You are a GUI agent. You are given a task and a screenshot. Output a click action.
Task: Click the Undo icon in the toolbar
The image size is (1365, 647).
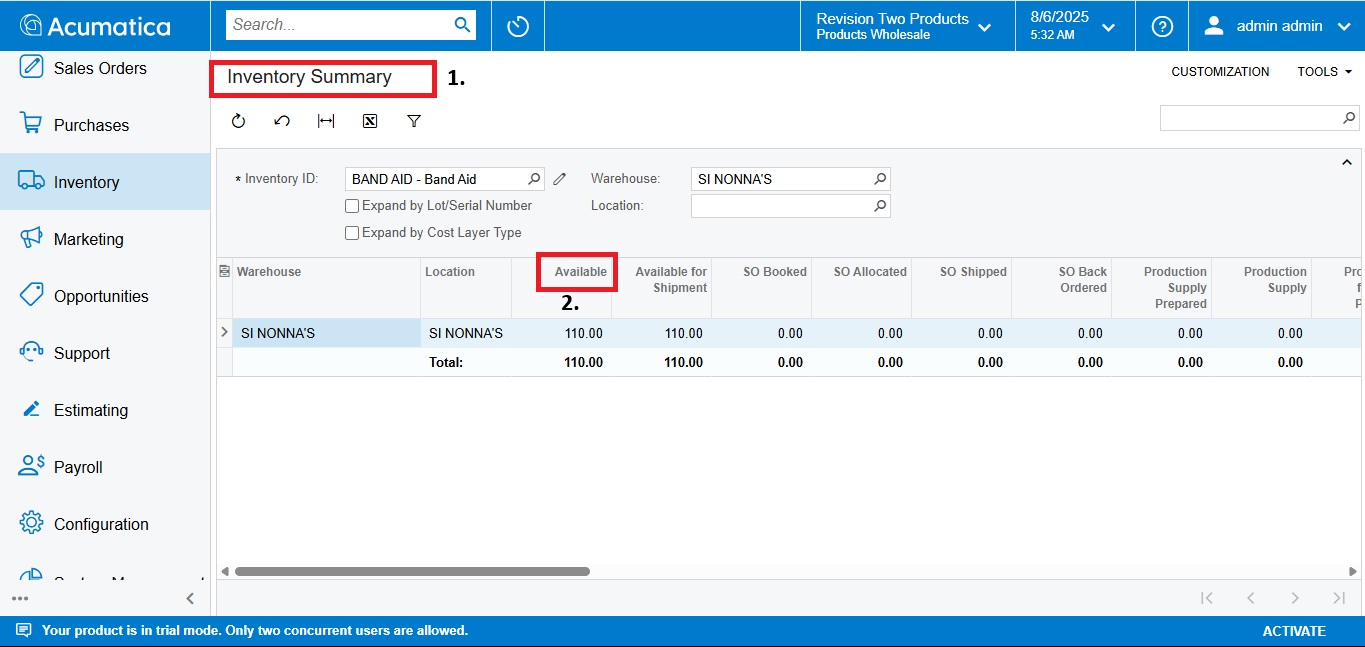(282, 121)
